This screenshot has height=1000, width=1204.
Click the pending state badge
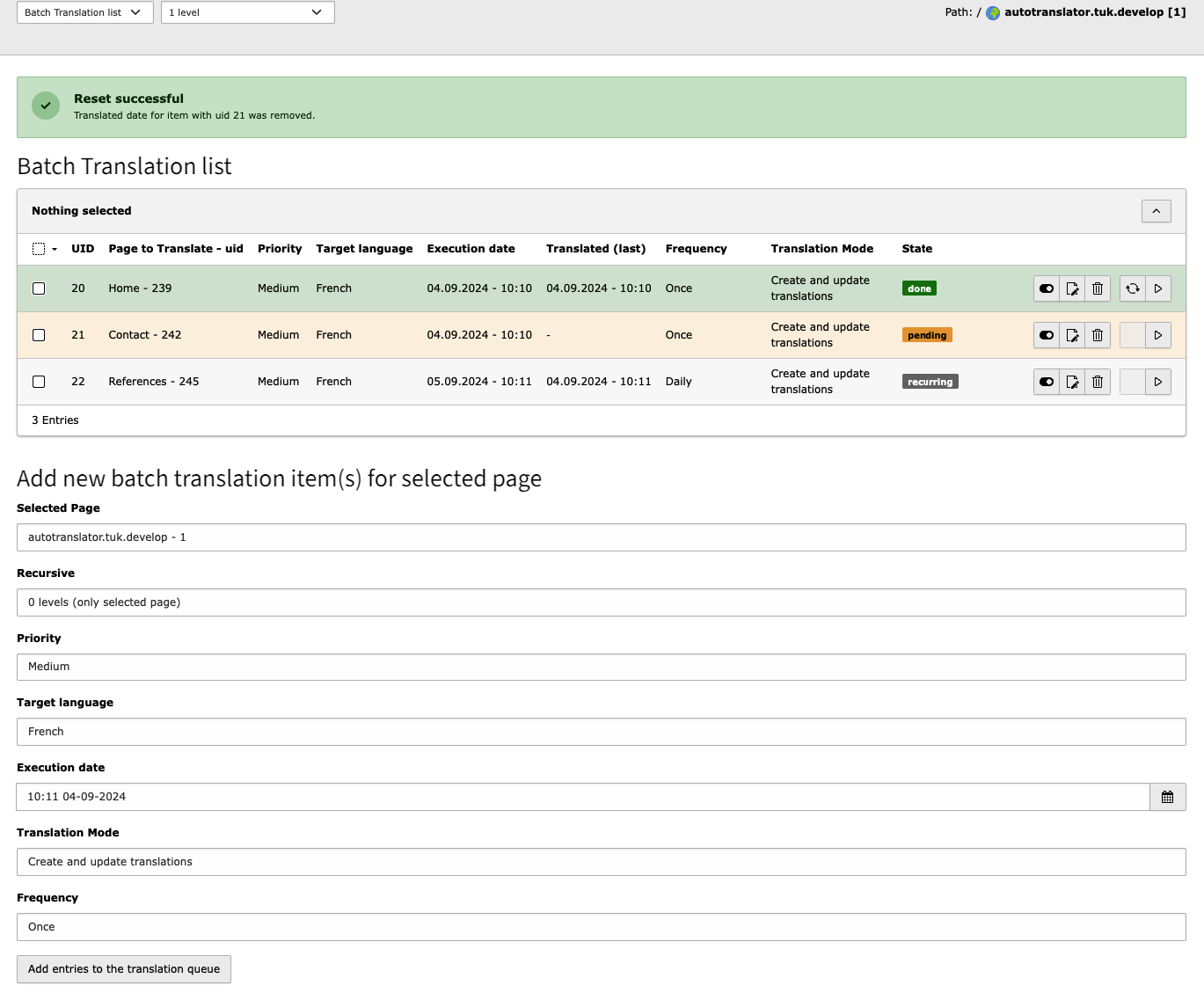click(927, 335)
